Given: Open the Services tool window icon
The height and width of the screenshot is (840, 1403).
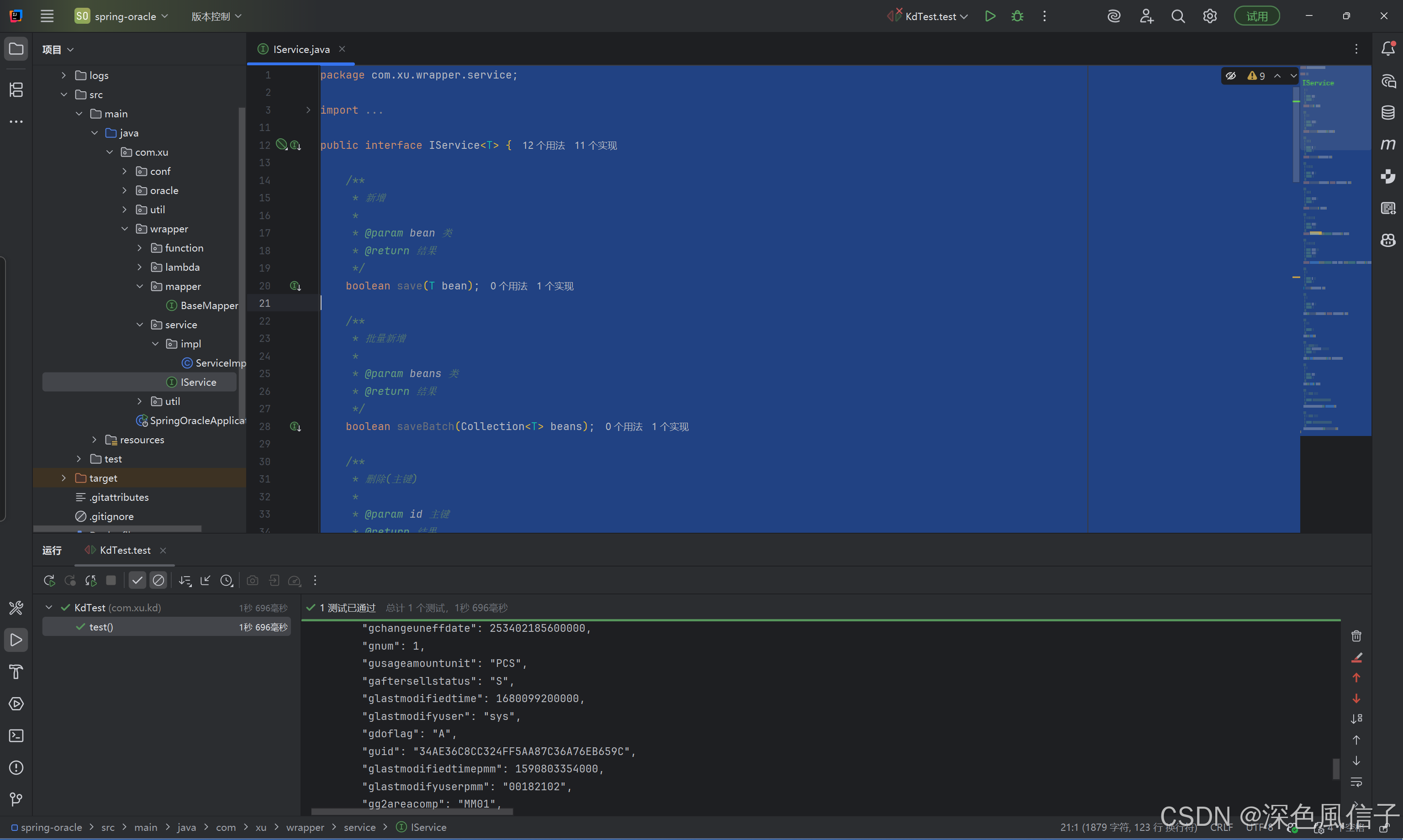Looking at the screenshot, I should point(16,703).
